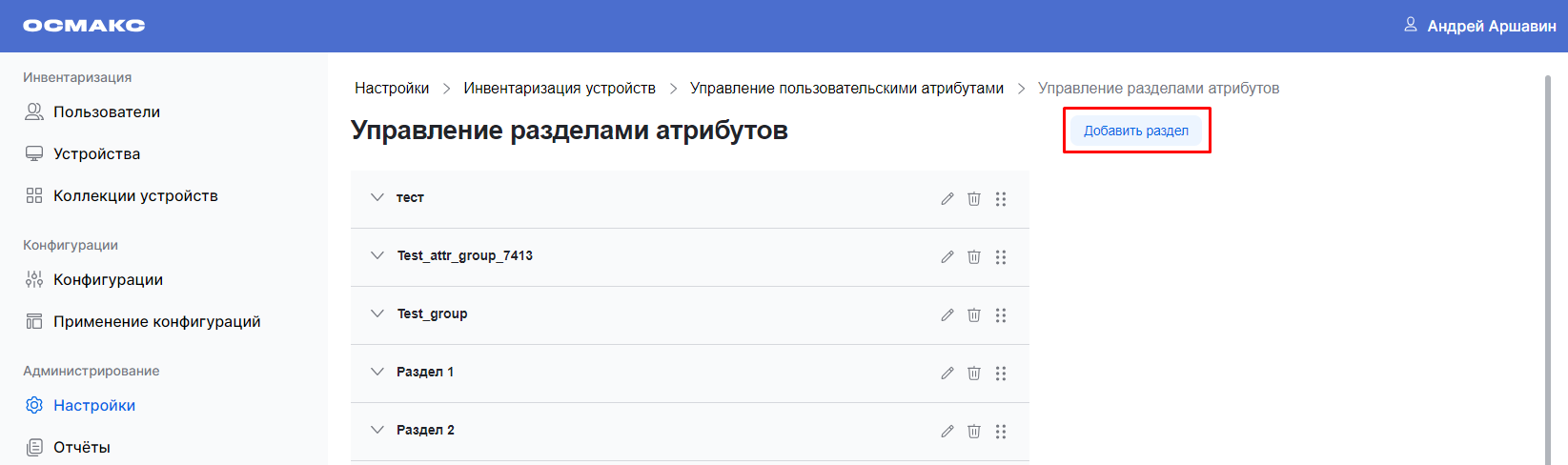The width and height of the screenshot is (1568, 465).
Task: Open 'Применение конфигураций' sidebar item
Action: click(156, 321)
